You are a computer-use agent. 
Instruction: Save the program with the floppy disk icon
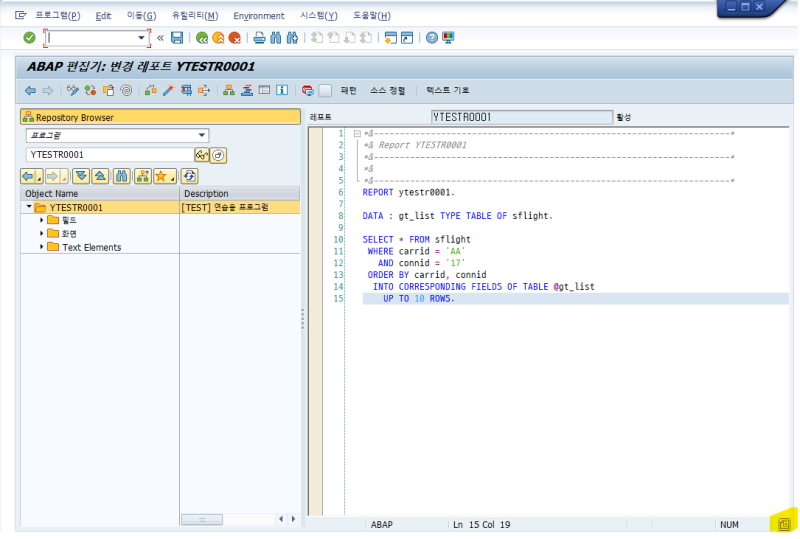coord(177,38)
